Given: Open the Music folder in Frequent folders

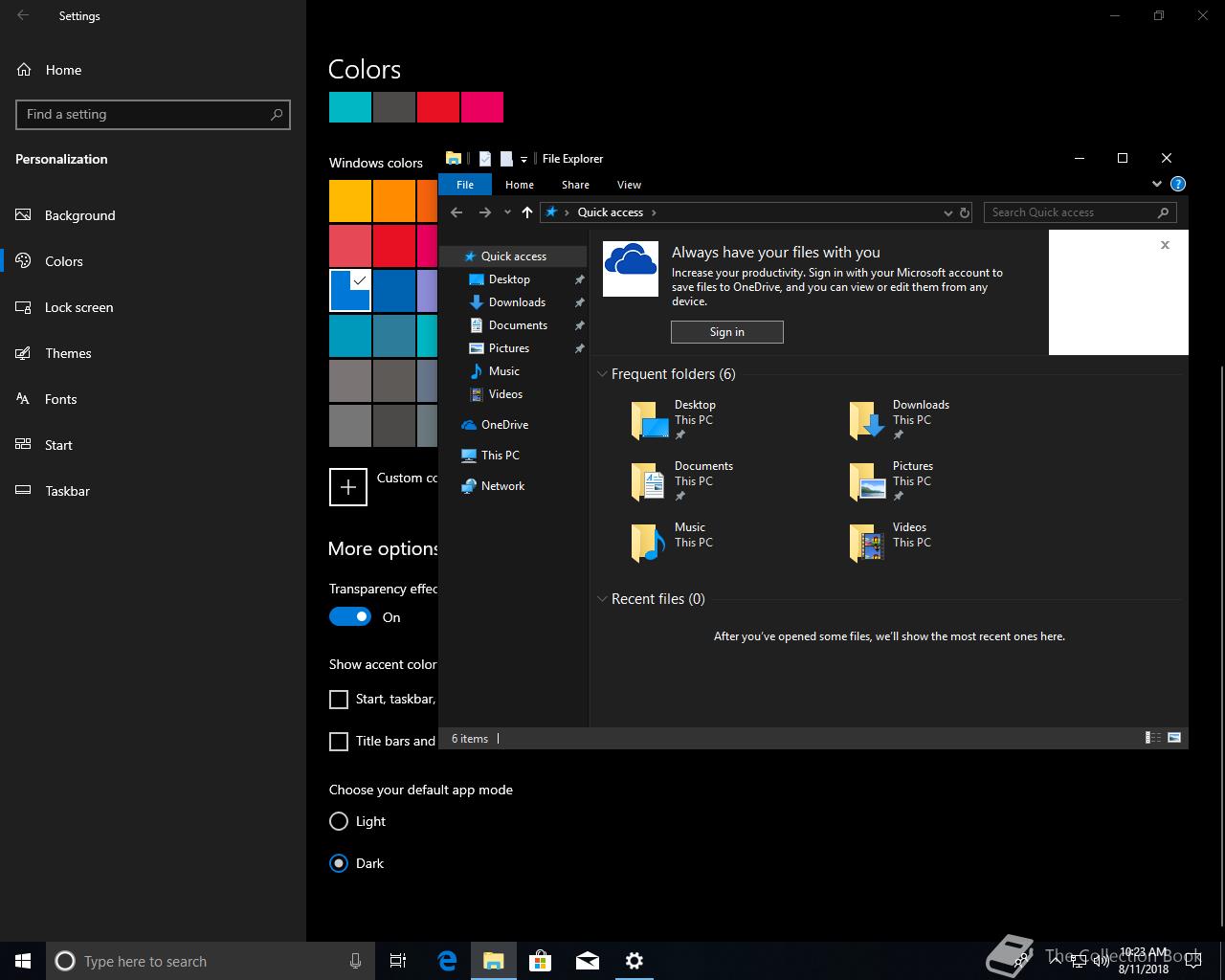Looking at the screenshot, I should [672, 543].
